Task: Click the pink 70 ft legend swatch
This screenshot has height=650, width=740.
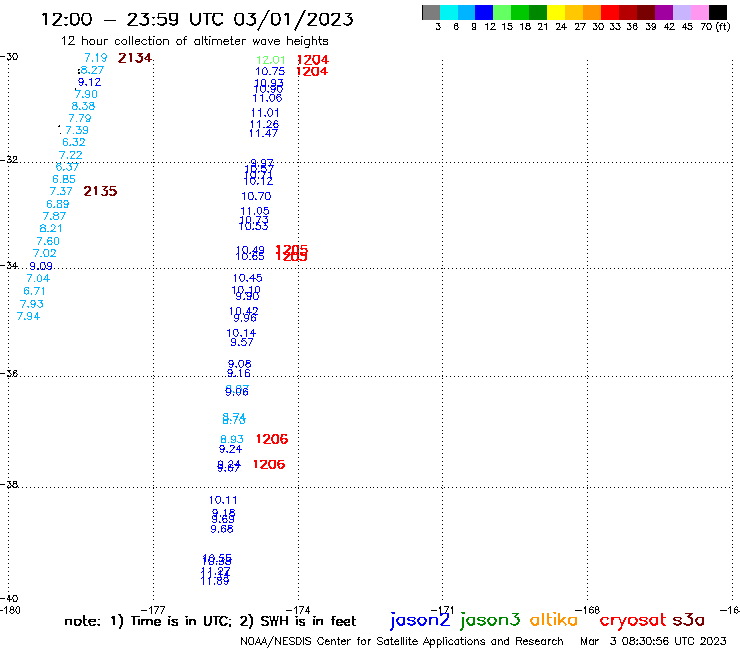Action: 699,12
